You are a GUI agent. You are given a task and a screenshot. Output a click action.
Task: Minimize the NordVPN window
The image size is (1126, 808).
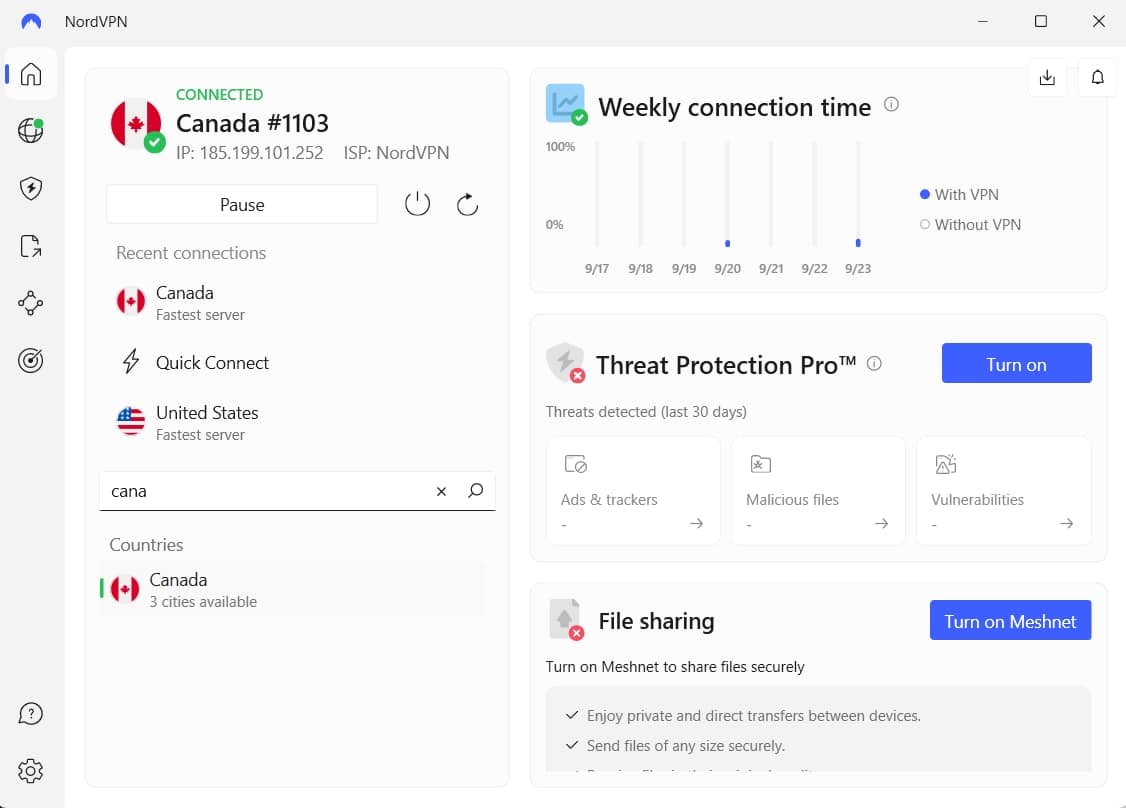[x=983, y=22]
